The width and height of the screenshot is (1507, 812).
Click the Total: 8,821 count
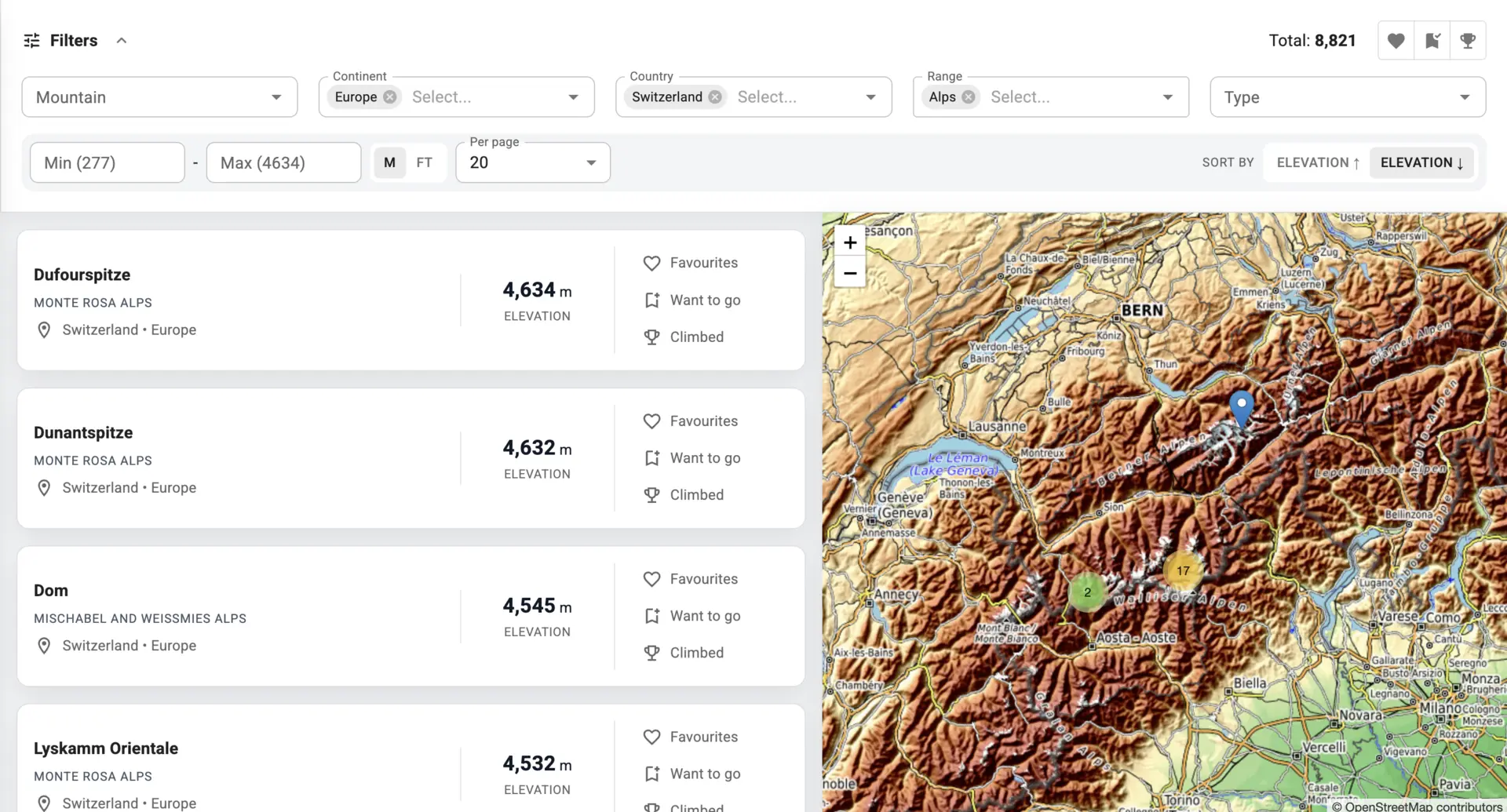coord(1312,41)
